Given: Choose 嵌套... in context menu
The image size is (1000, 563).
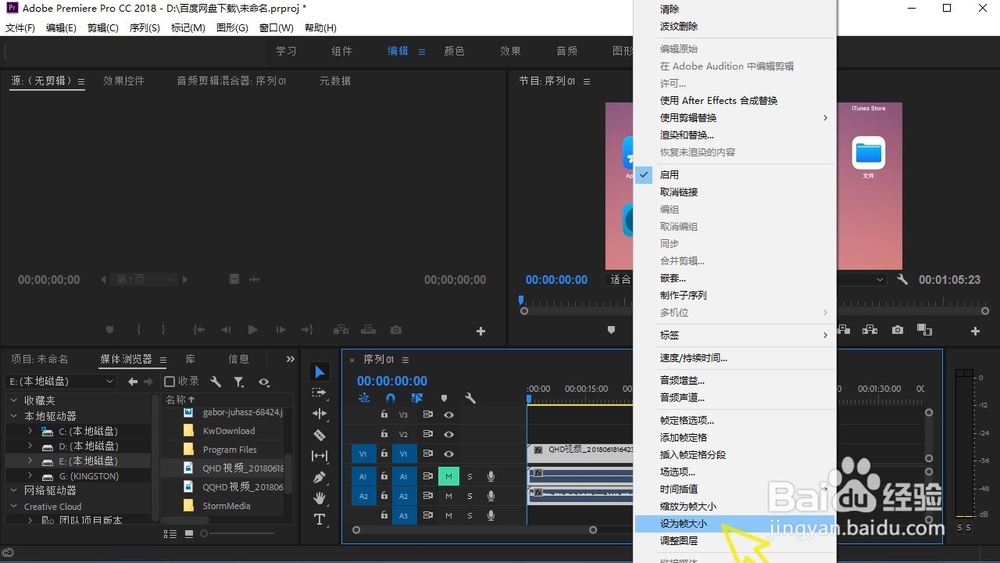Looking at the screenshot, I should pyautogui.click(x=735, y=278).
